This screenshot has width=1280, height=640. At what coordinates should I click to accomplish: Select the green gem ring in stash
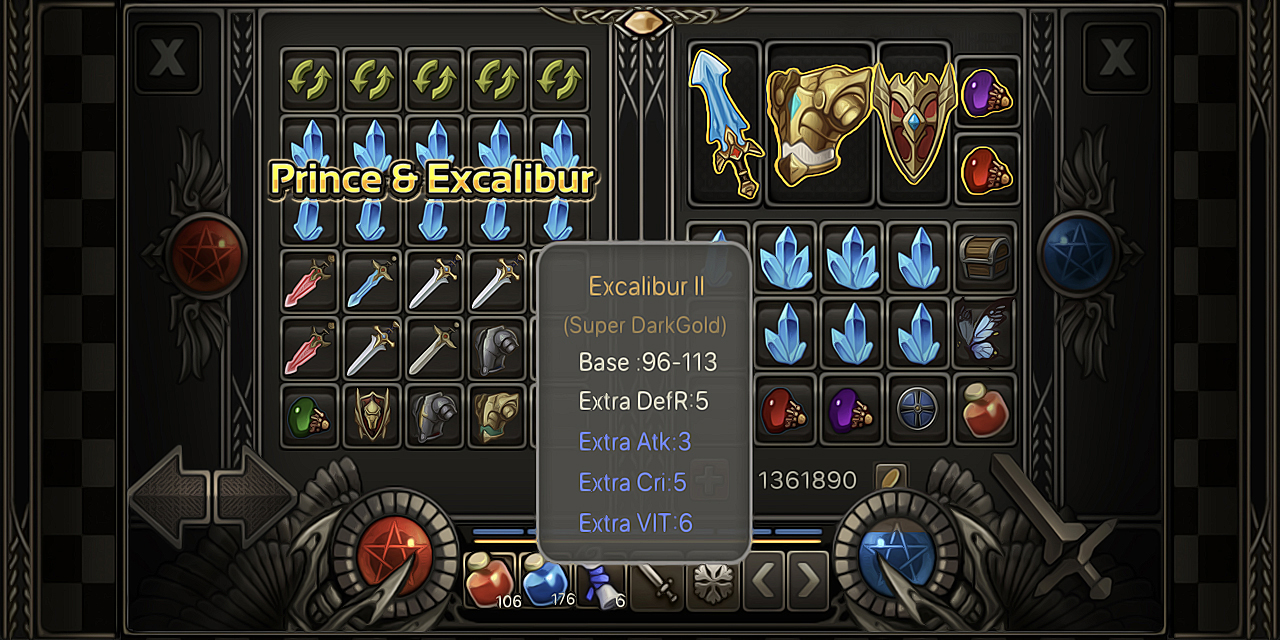point(310,416)
